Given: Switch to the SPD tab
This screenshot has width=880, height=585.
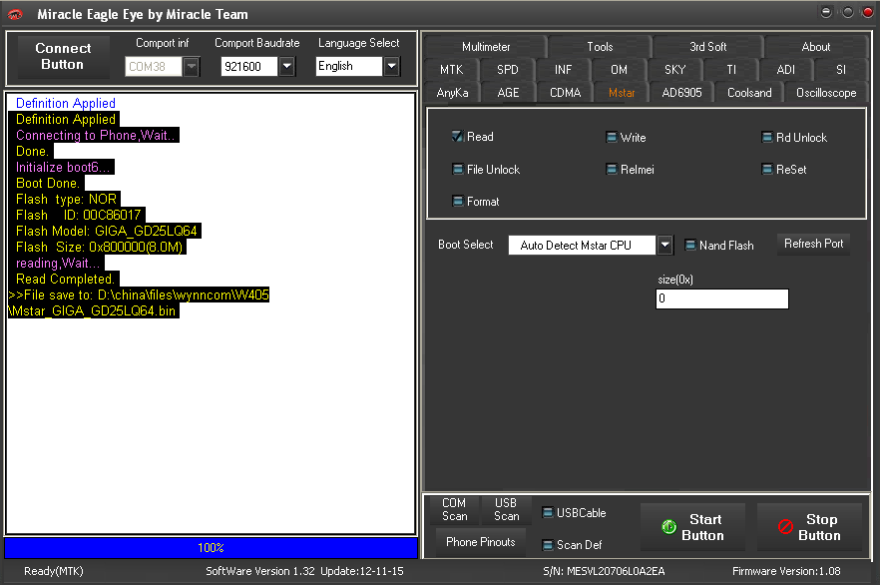Looking at the screenshot, I should tap(507, 70).
